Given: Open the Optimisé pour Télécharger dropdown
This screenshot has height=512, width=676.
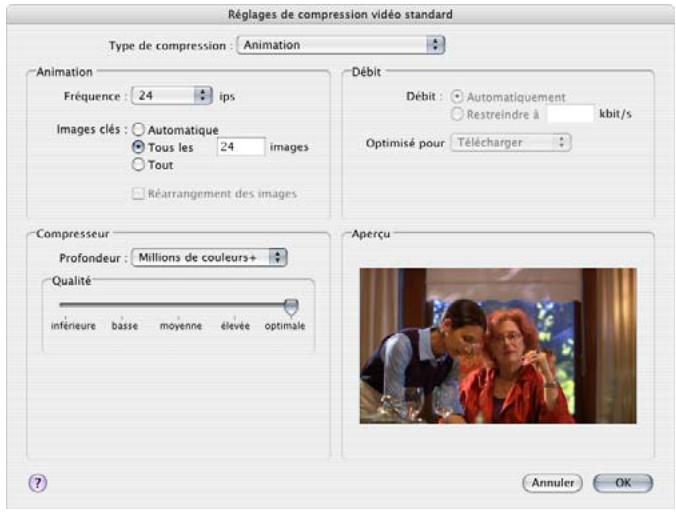Looking at the screenshot, I should pyautogui.click(x=511, y=143).
